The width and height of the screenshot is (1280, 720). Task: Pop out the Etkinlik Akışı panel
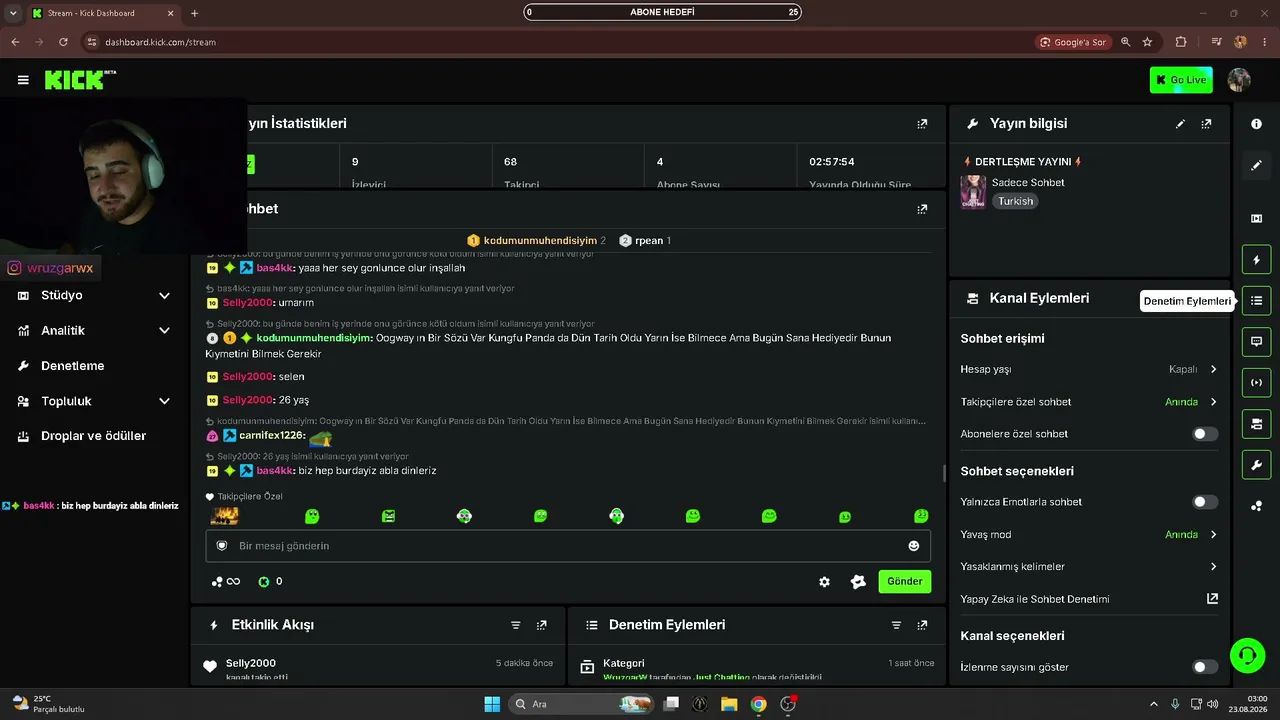(542, 625)
